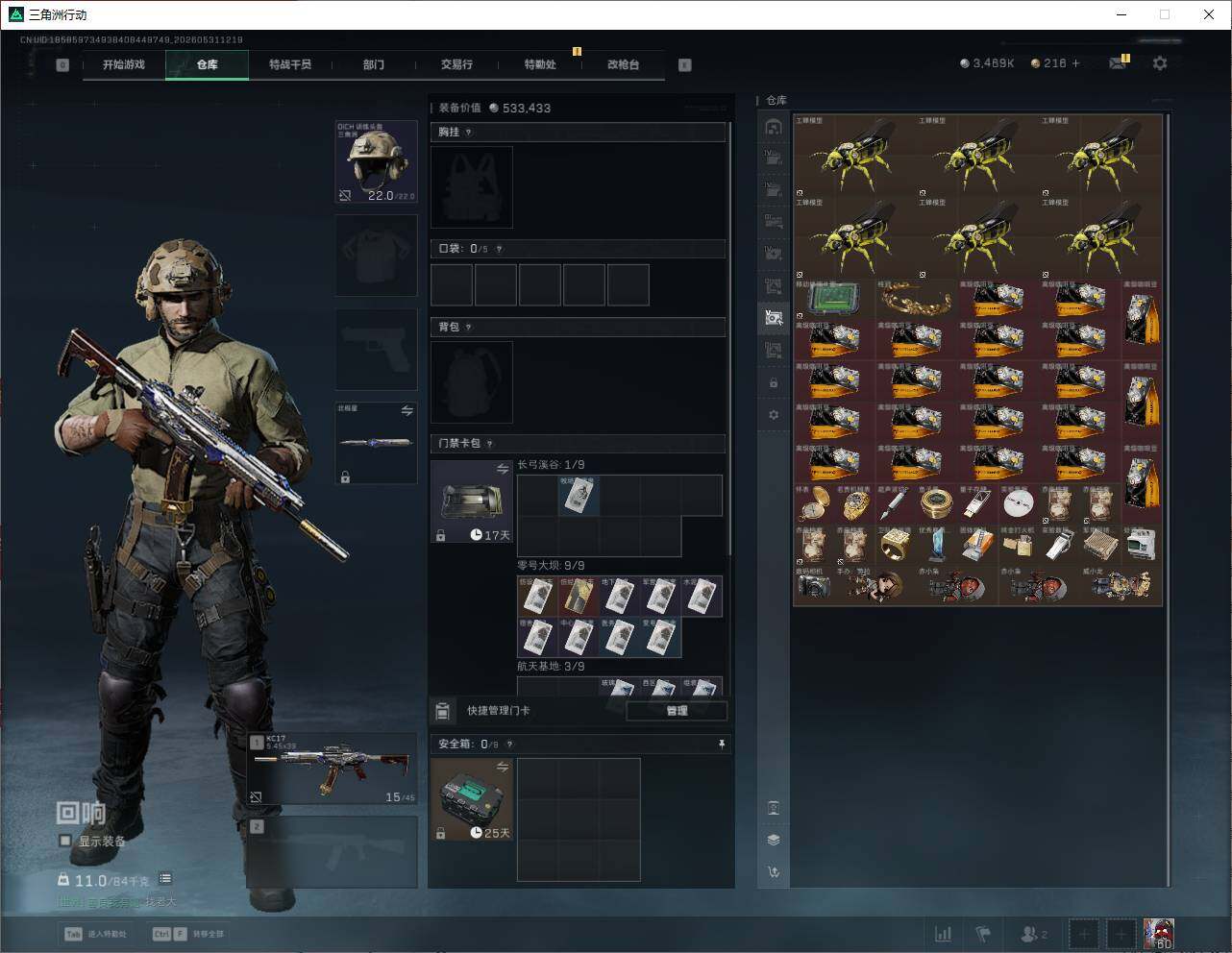Click 装备价值 533,433 text

pyautogui.click(x=495, y=108)
